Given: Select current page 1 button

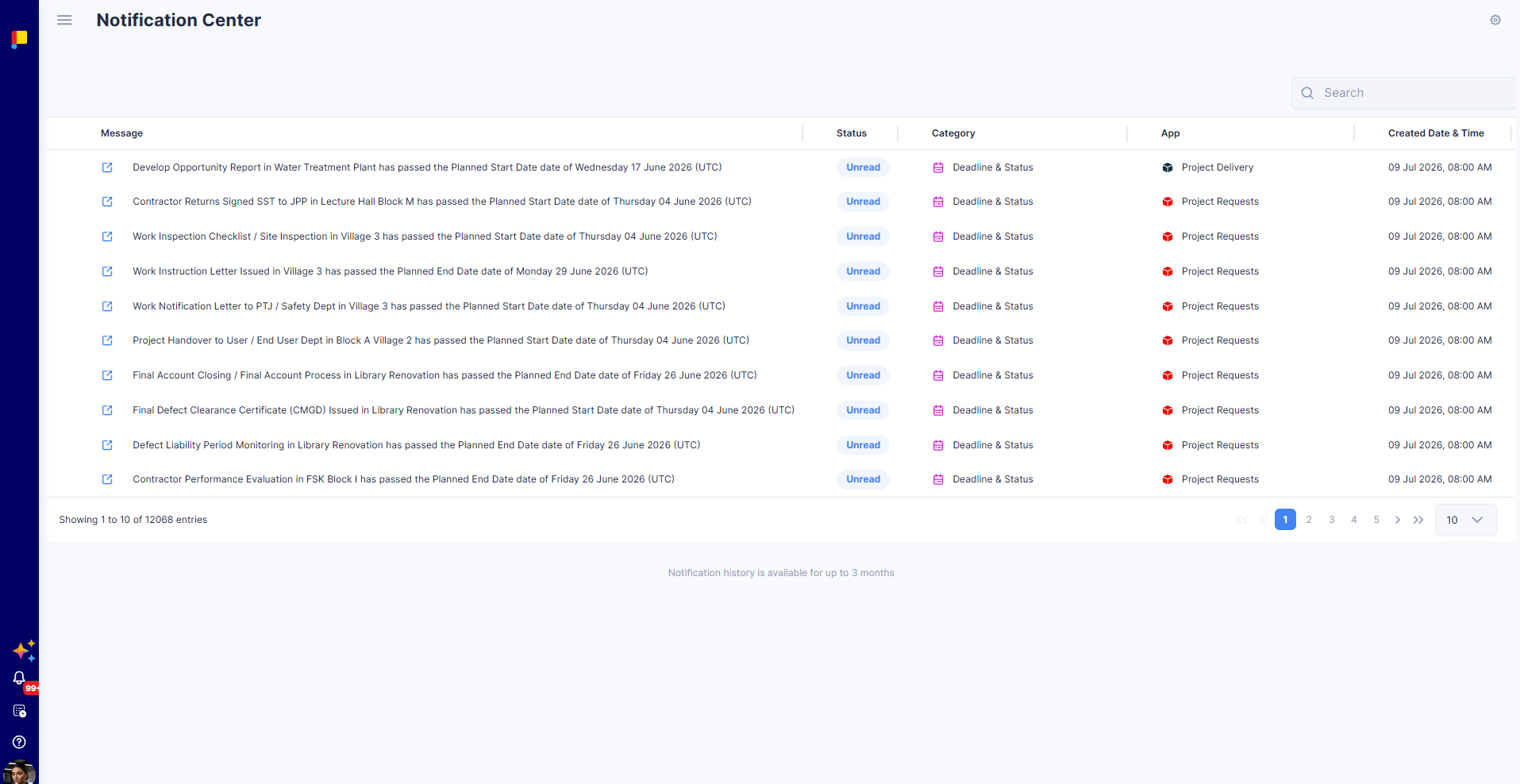Looking at the screenshot, I should point(1285,520).
